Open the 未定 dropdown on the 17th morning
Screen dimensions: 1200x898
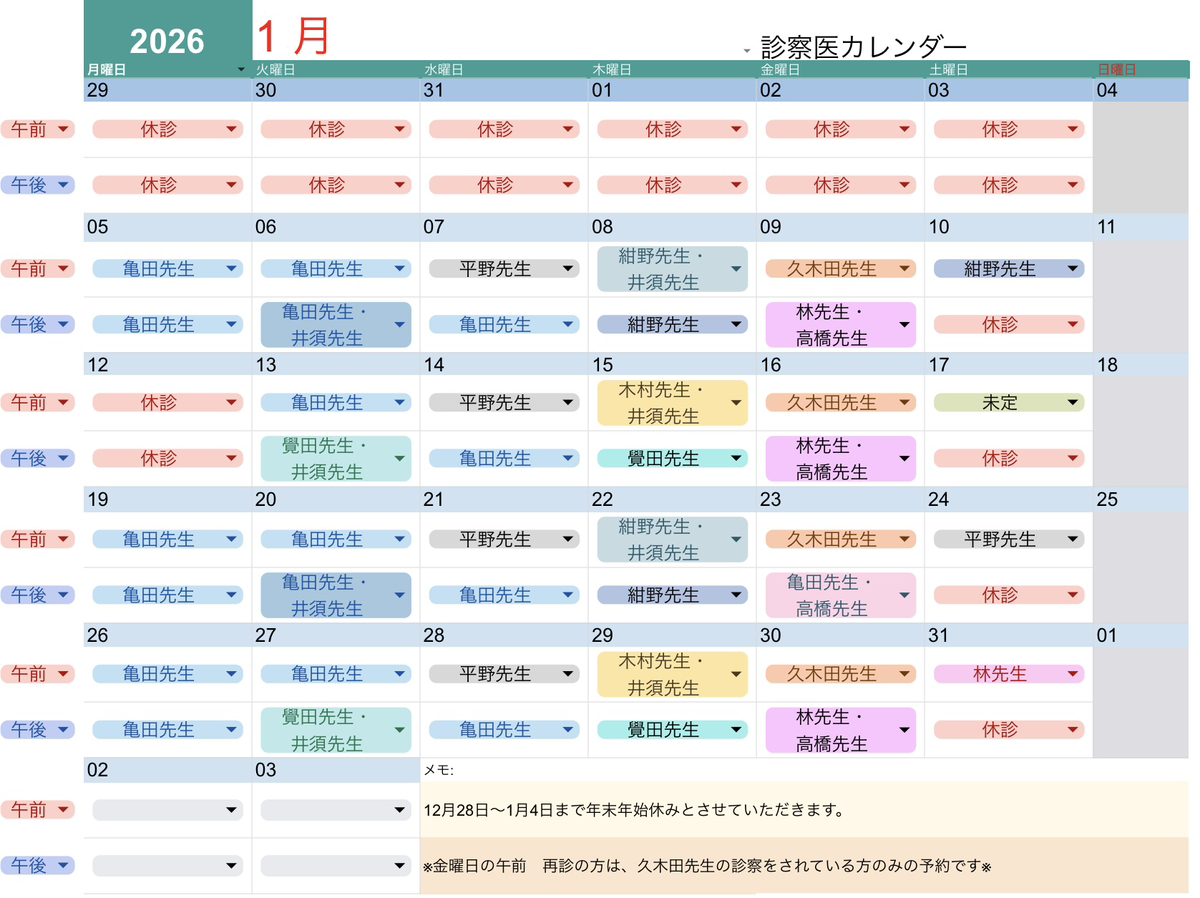1073,403
